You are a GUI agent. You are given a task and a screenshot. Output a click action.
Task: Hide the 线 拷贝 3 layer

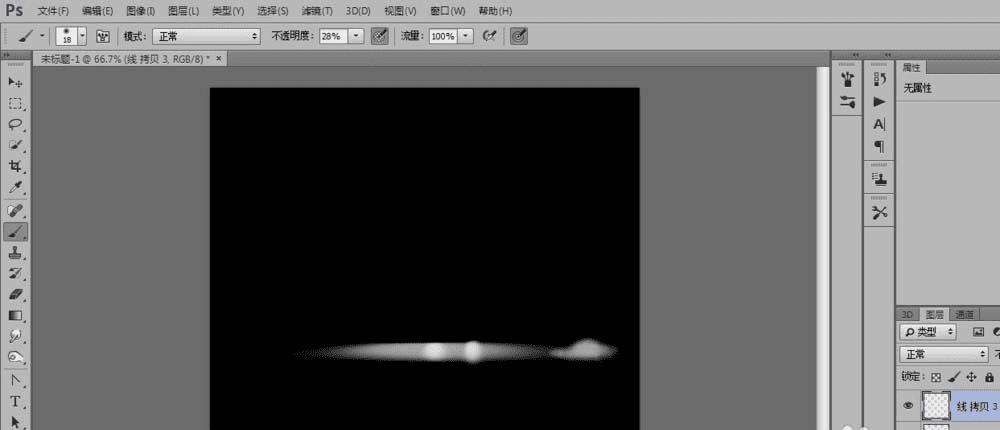(909, 405)
